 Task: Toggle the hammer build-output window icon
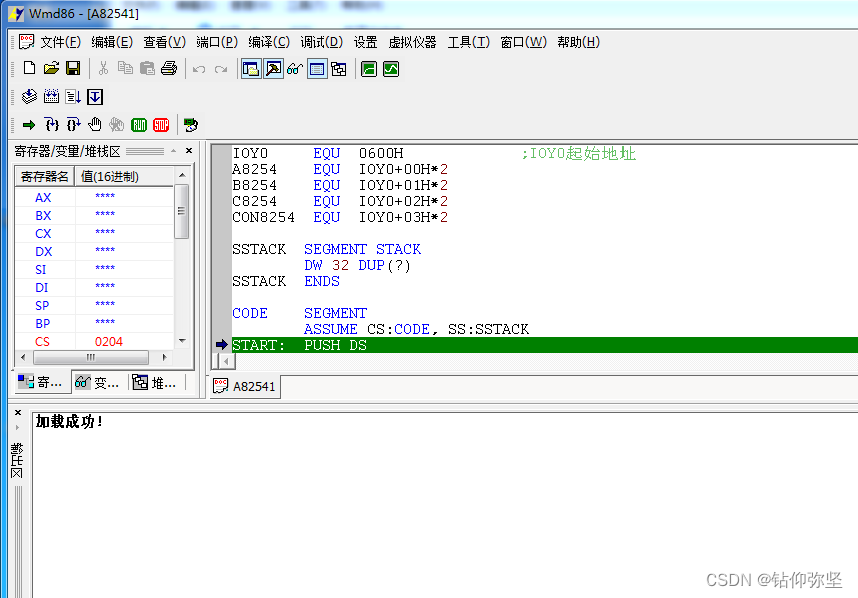tap(273, 69)
